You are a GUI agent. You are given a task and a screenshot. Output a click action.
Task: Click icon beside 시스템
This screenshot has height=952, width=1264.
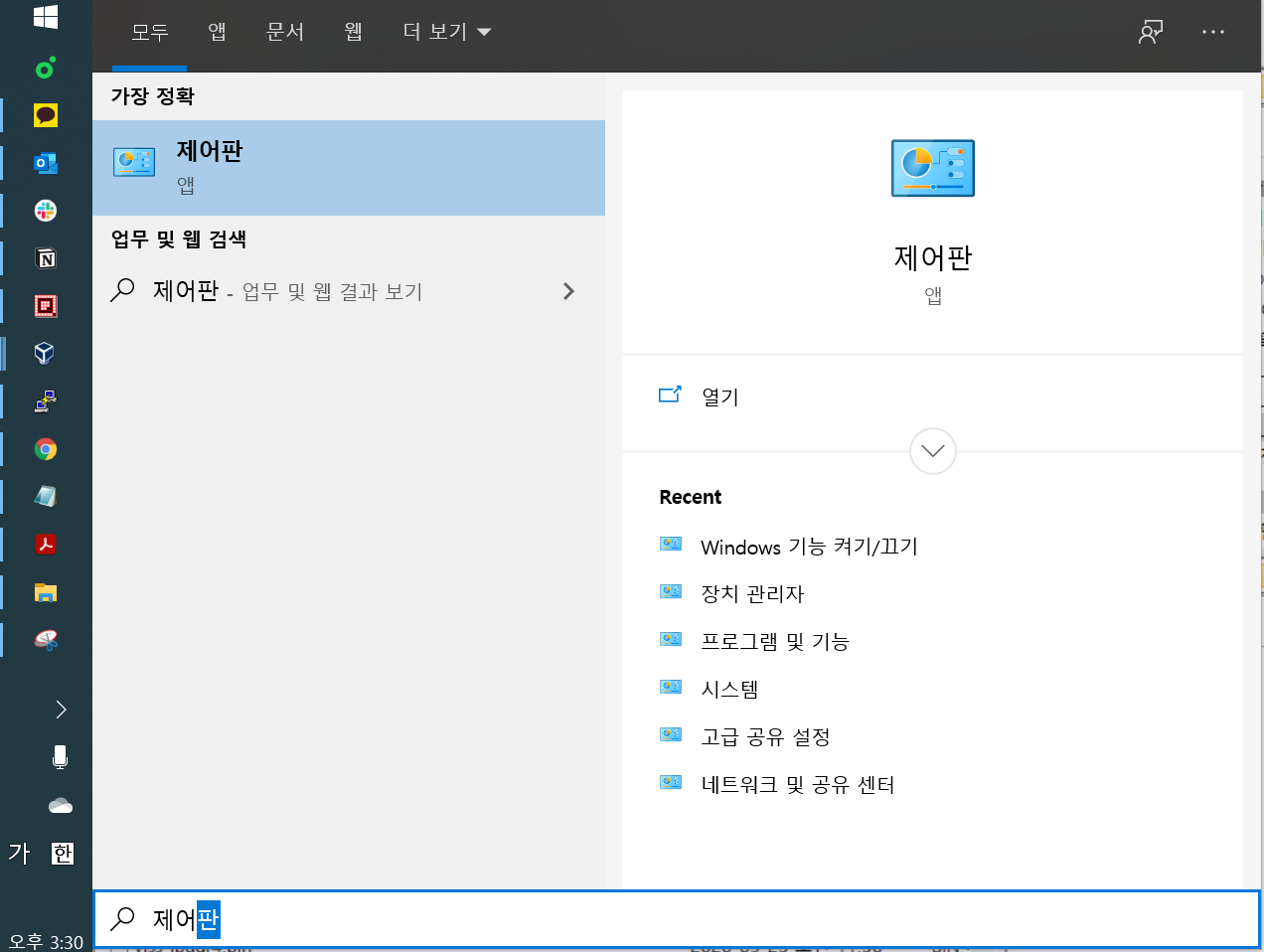[x=671, y=687]
